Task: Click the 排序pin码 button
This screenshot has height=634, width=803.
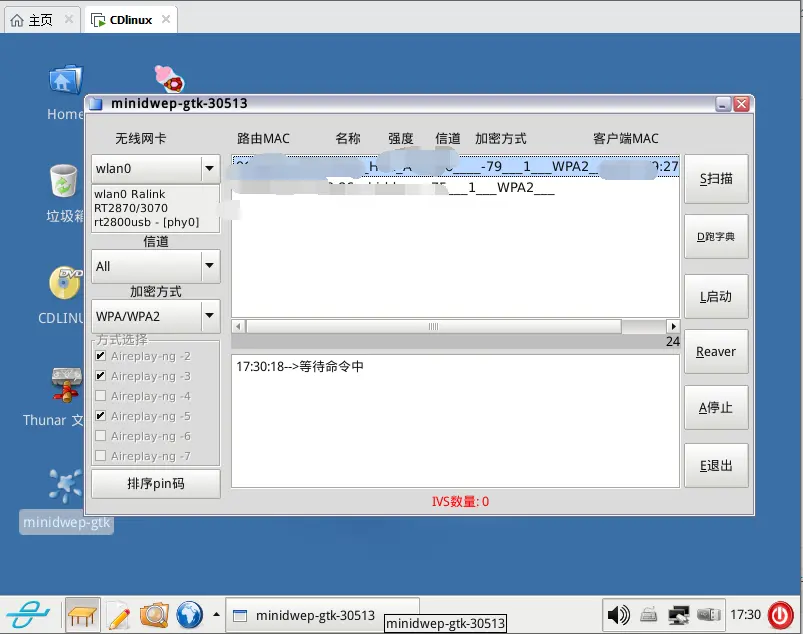Action: pos(155,484)
